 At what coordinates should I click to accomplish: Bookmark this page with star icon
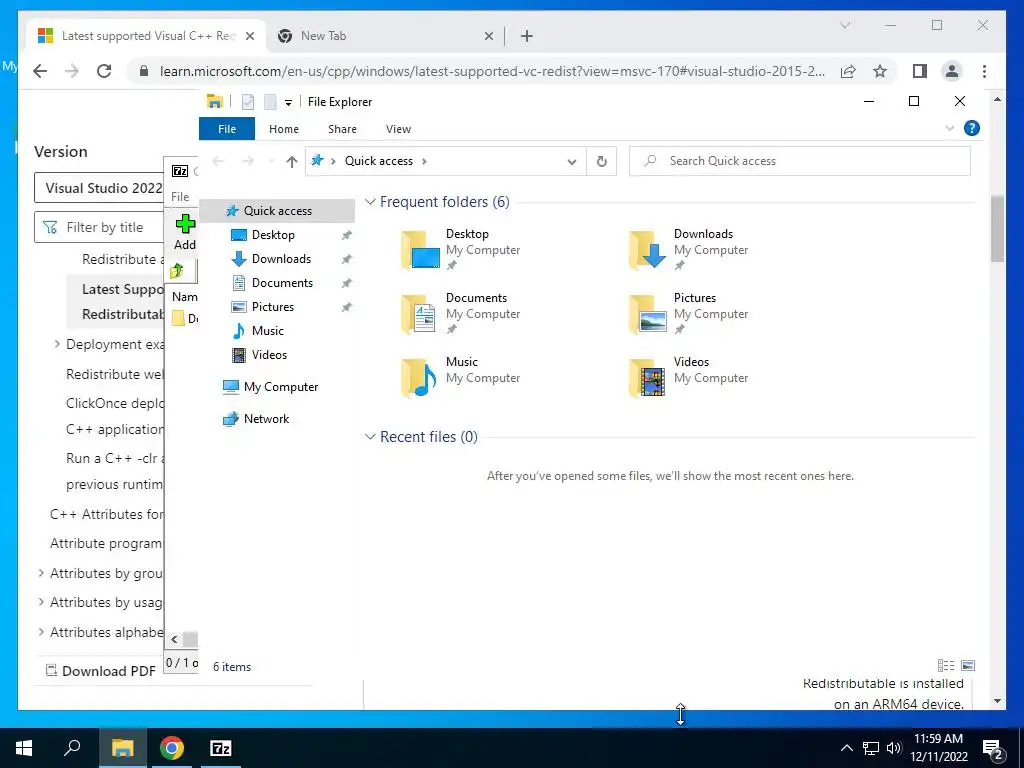coord(880,71)
